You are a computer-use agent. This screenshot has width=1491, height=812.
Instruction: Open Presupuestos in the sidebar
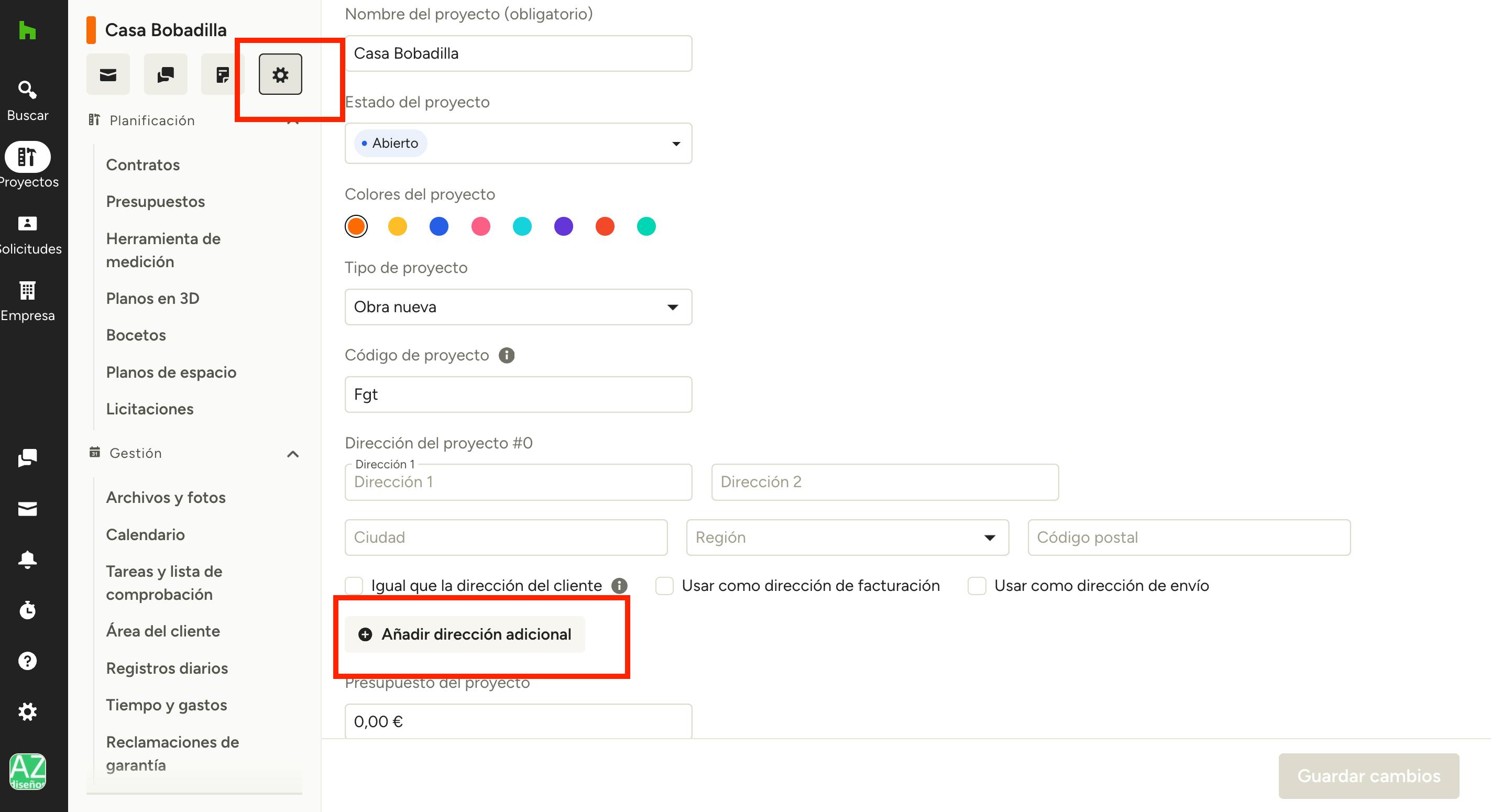point(155,201)
